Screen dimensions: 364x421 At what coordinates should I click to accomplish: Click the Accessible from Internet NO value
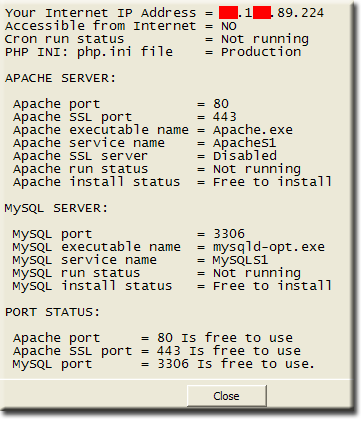[229, 26]
